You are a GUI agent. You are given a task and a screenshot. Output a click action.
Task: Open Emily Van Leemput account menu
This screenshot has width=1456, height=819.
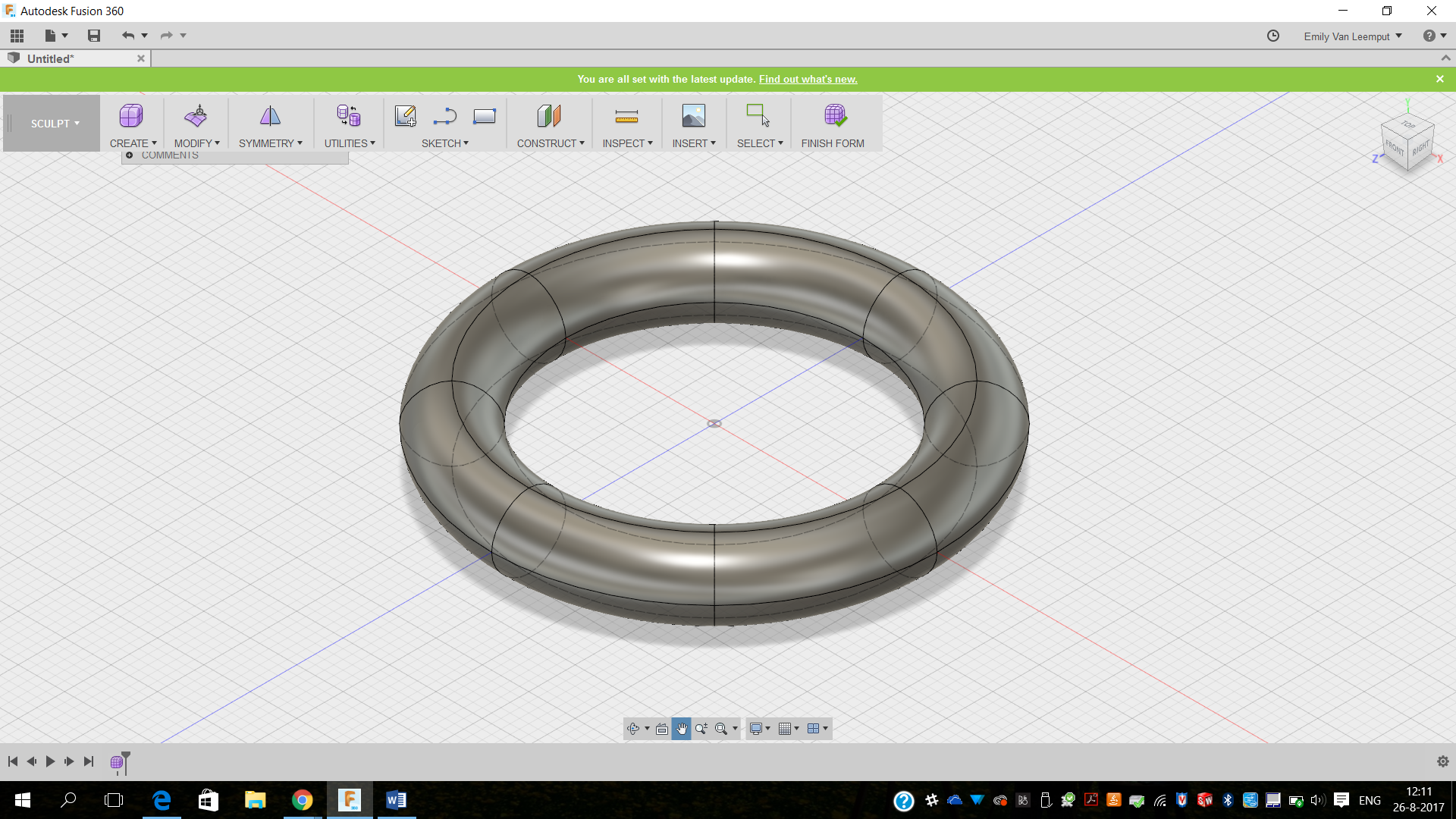click(x=1353, y=36)
